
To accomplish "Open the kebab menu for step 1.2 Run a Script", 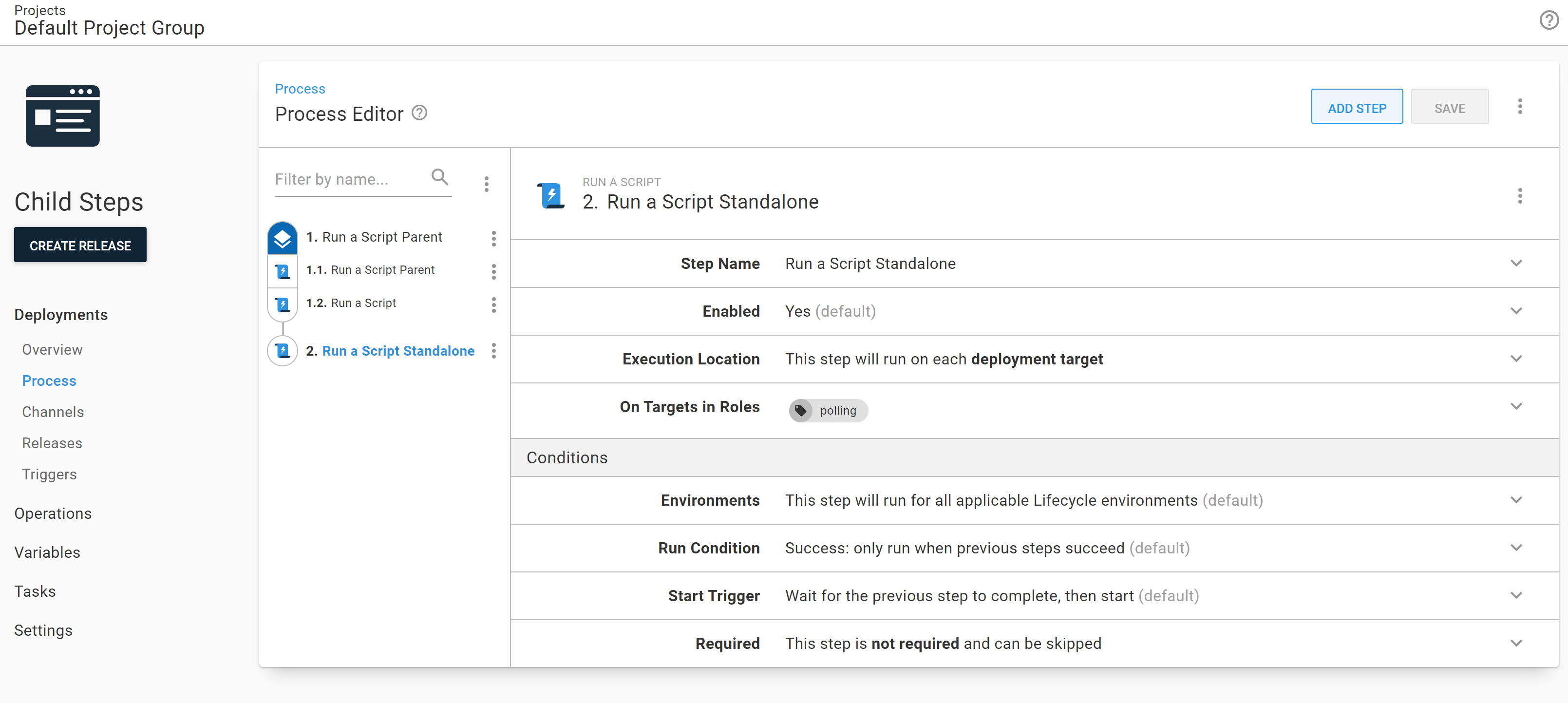I will [493, 304].
